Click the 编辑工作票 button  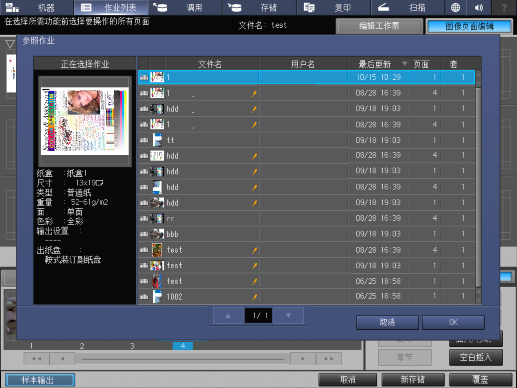pos(379,26)
